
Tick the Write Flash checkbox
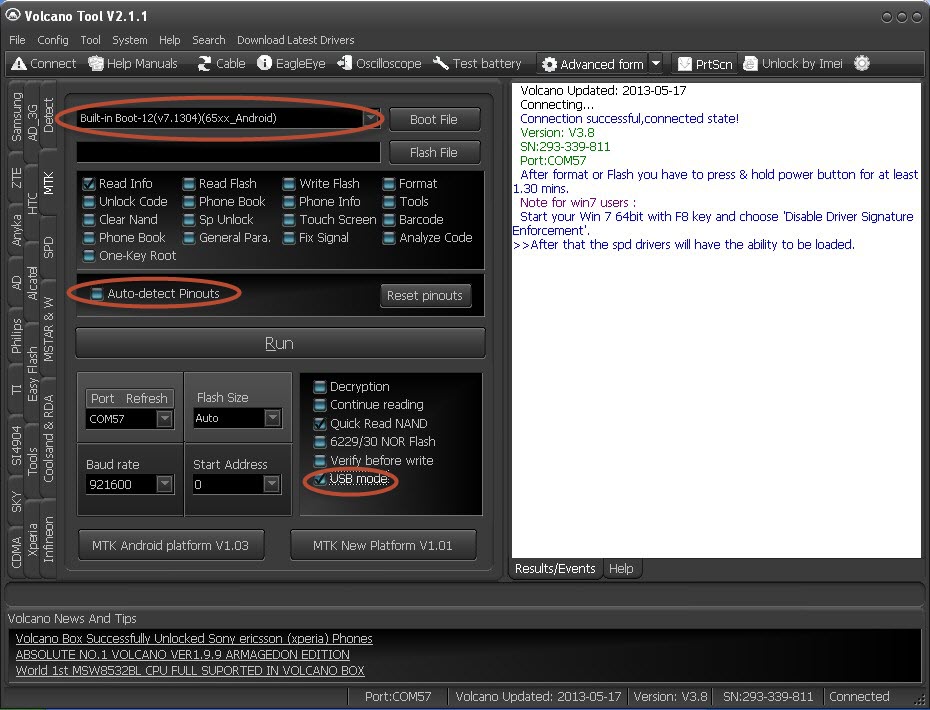[289, 184]
